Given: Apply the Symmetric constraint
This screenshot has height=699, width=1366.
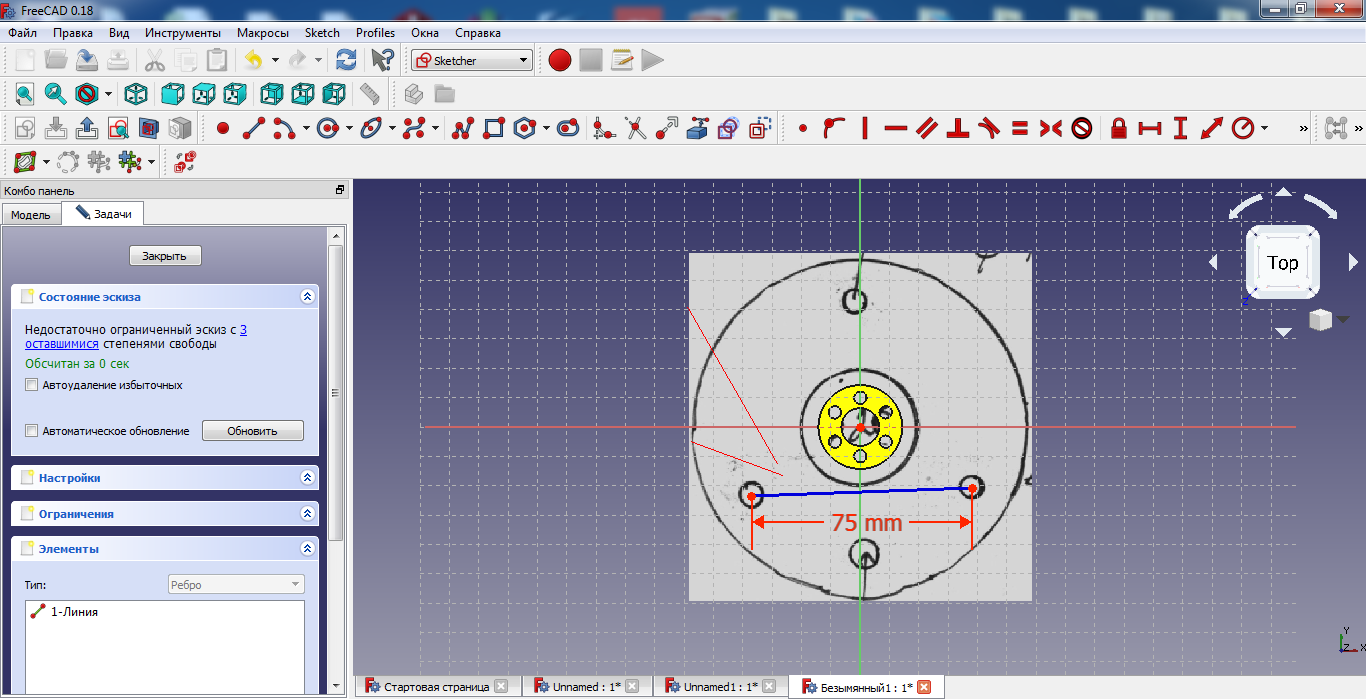Looking at the screenshot, I should 1050,128.
